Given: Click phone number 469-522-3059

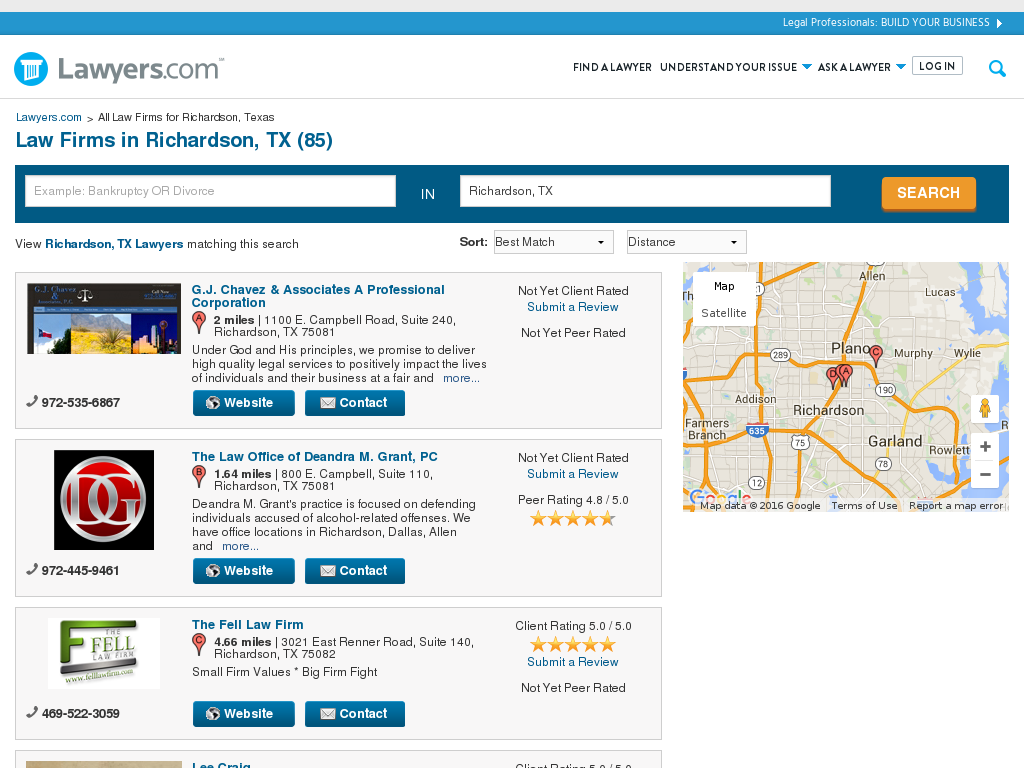Looking at the screenshot, I should coord(81,713).
